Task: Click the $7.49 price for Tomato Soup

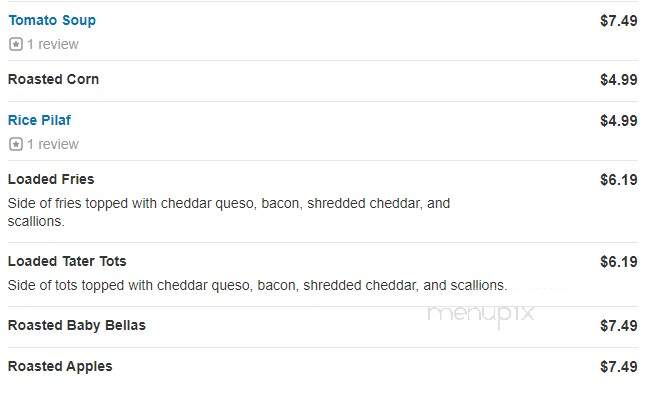Action: tap(619, 21)
